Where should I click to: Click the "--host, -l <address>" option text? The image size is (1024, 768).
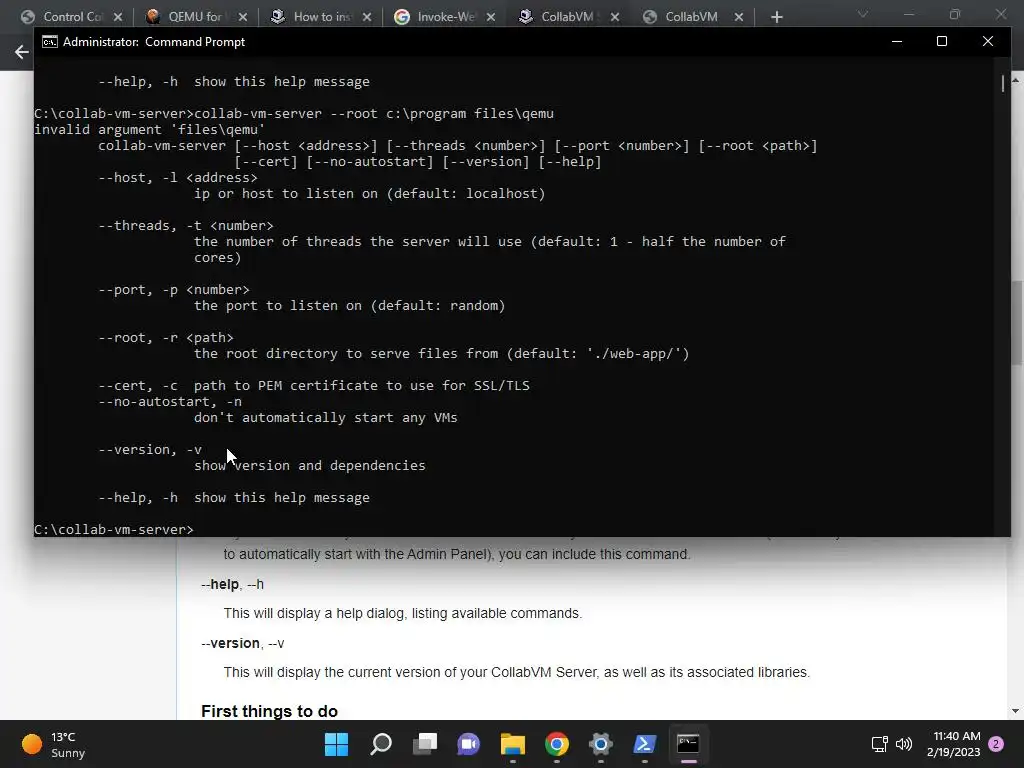point(178,178)
